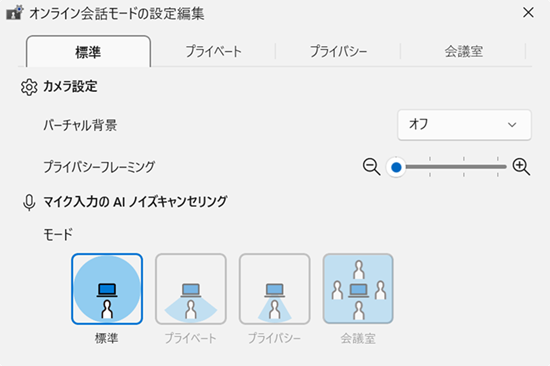
Task: Click the app icon in title bar
Action: coord(14,13)
